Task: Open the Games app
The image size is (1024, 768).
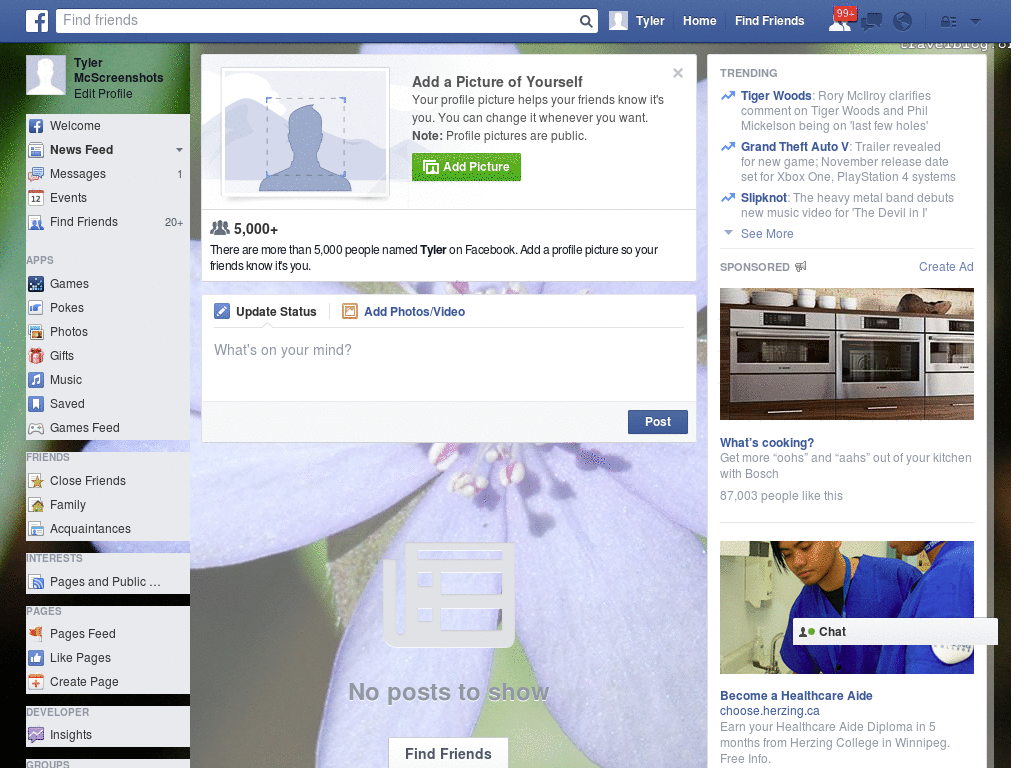Action: [108, 283]
